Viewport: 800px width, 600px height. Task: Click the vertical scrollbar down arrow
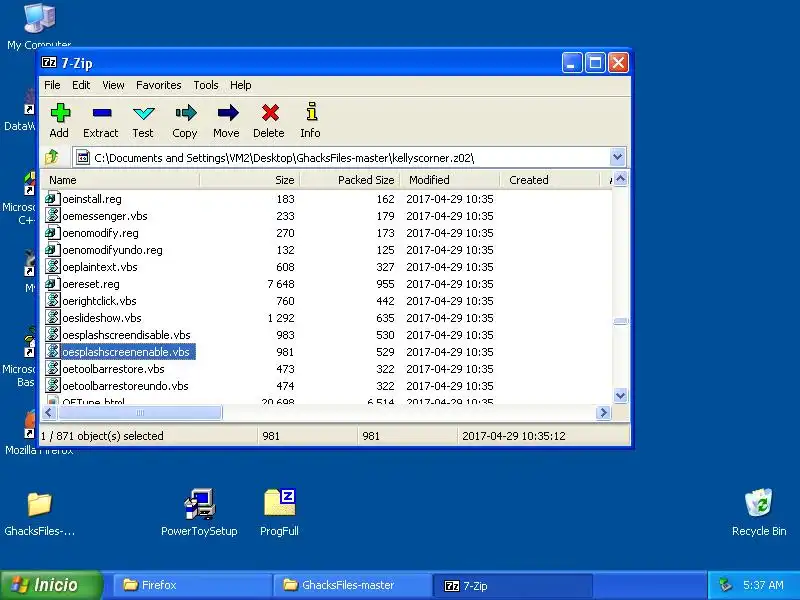[x=620, y=395]
